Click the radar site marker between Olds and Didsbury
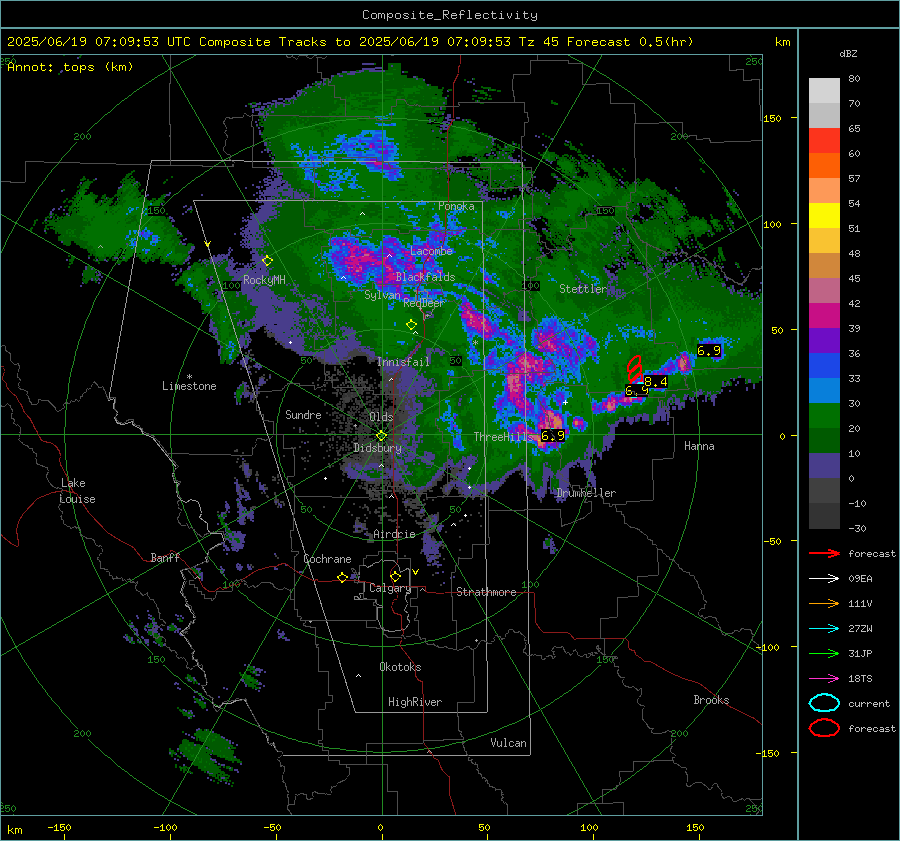 coord(381,435)
